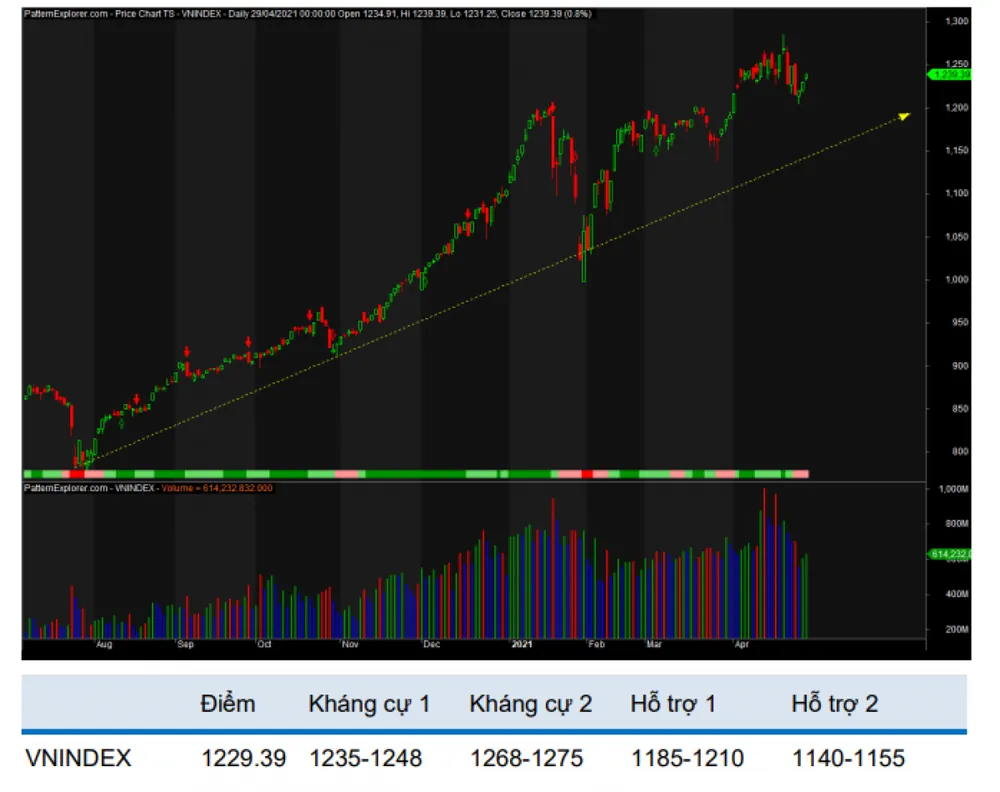Click the yellow trendline arrowhead
The height and width of the screenshot is (792, 1000).
(x=904, y=116)
